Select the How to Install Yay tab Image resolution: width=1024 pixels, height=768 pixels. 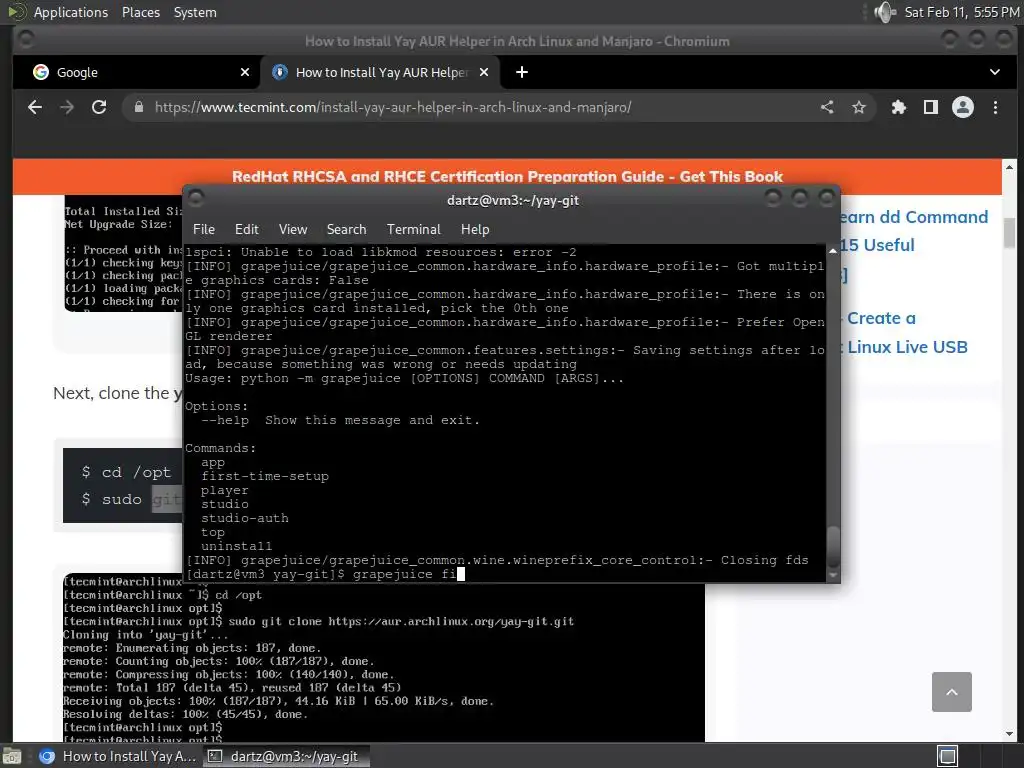pos(380,72)
